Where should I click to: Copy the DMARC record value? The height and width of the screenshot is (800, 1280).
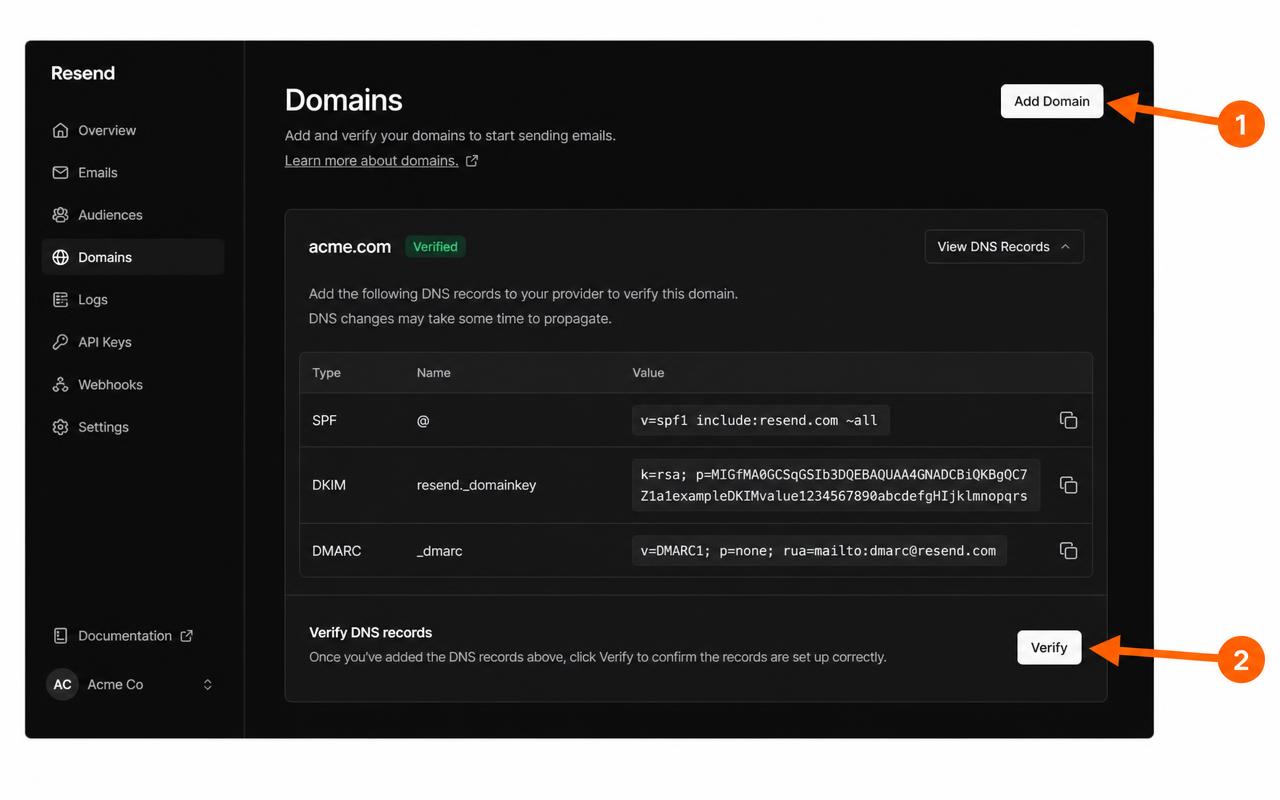1068,550
